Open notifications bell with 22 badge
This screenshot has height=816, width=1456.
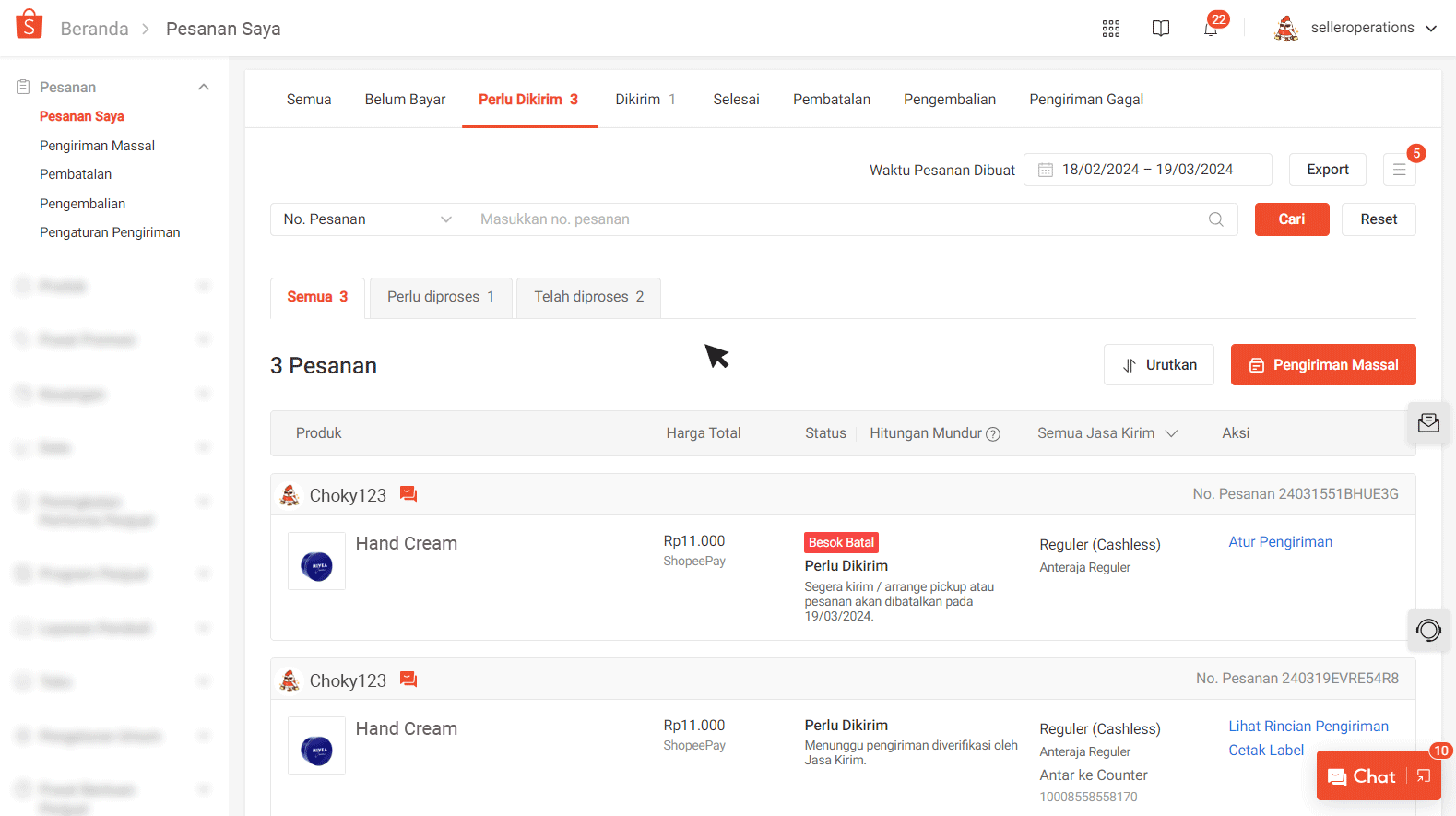coord(1211,28)
